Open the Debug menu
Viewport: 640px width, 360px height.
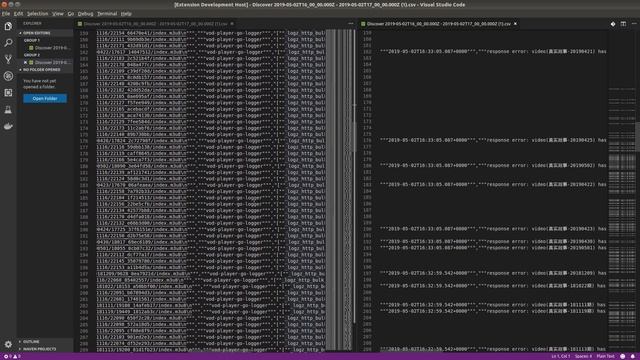tap(85, 13)
